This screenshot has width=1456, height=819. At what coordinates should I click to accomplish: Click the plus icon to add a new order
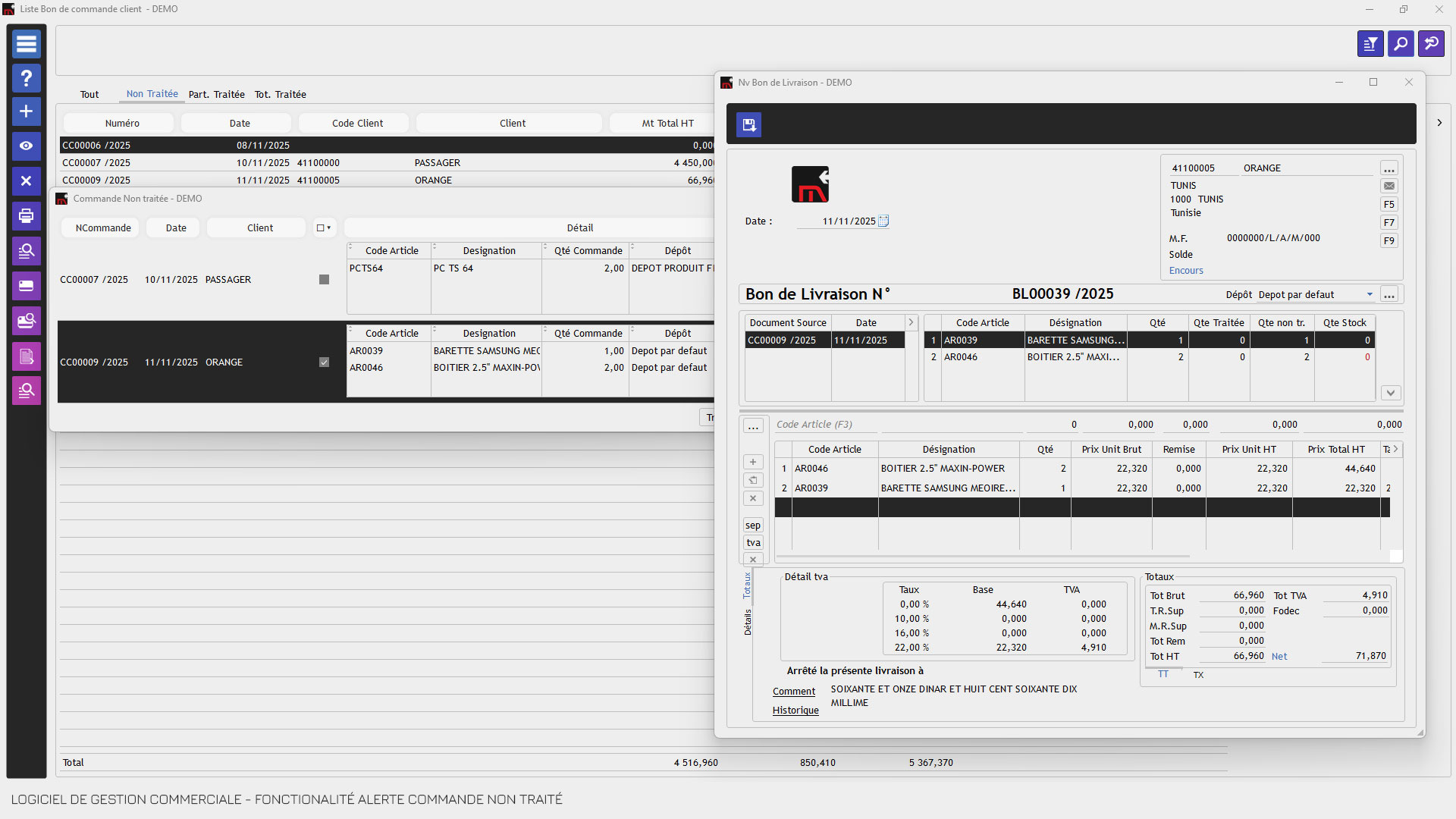click(26, 111)
